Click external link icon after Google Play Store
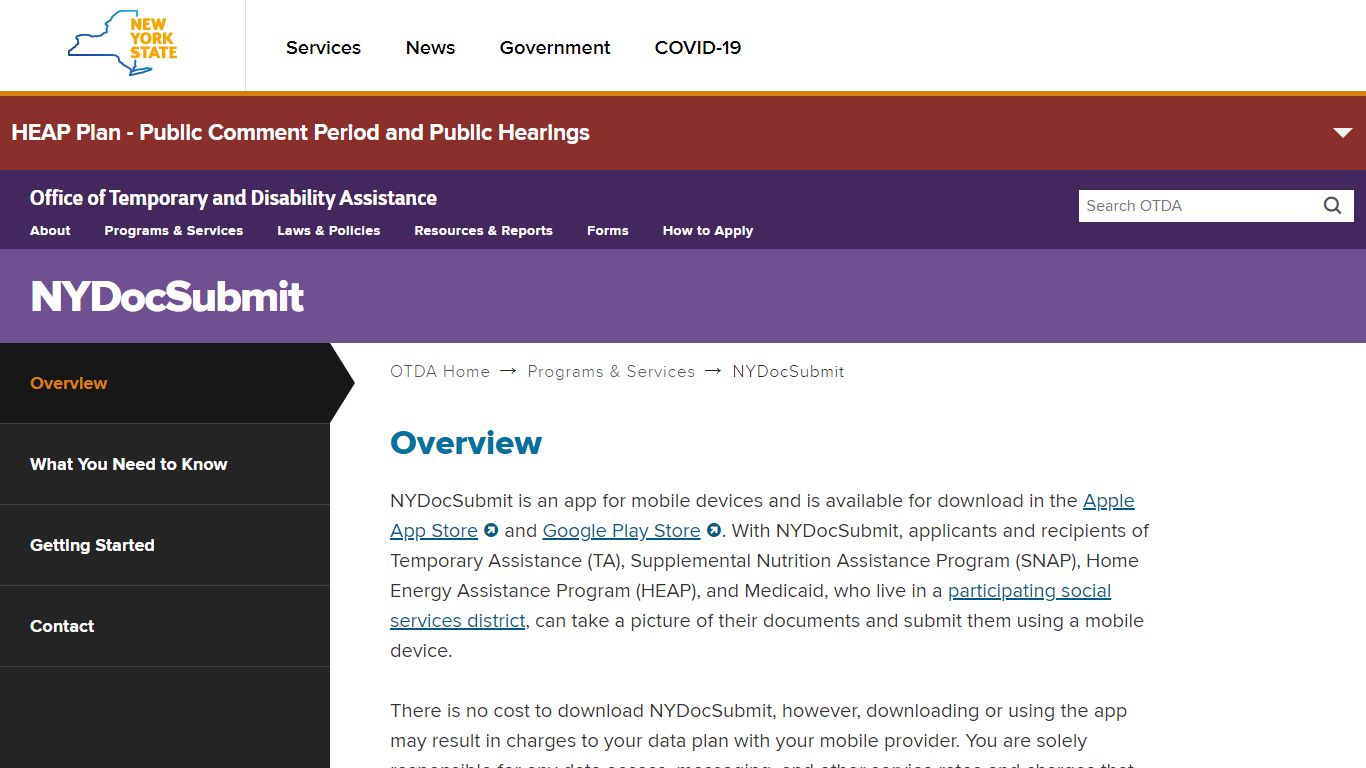1366x768 pixels. pos(714,531)
